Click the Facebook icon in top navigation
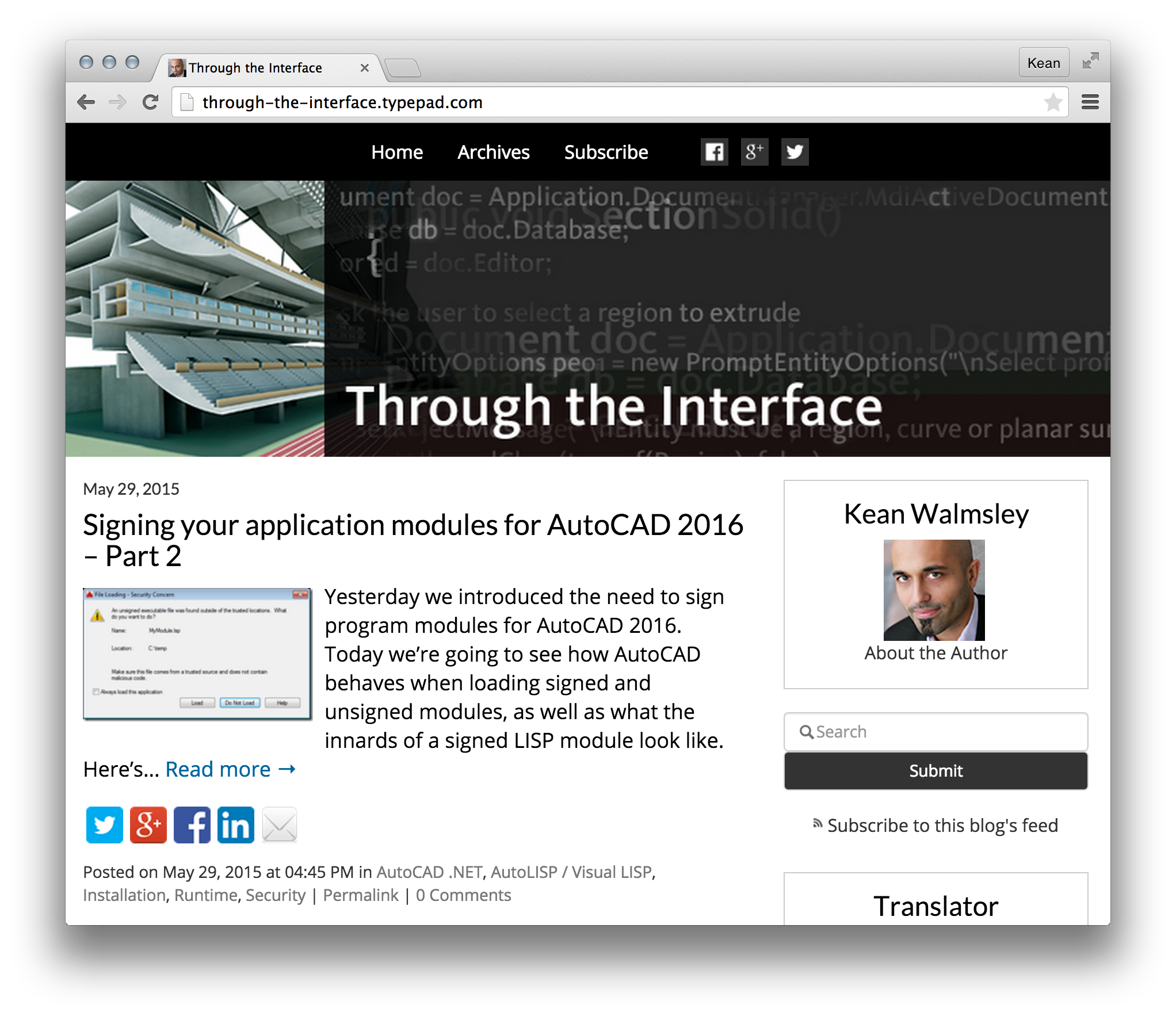The image size is (1176, 1016). click(x=714, y=152)
